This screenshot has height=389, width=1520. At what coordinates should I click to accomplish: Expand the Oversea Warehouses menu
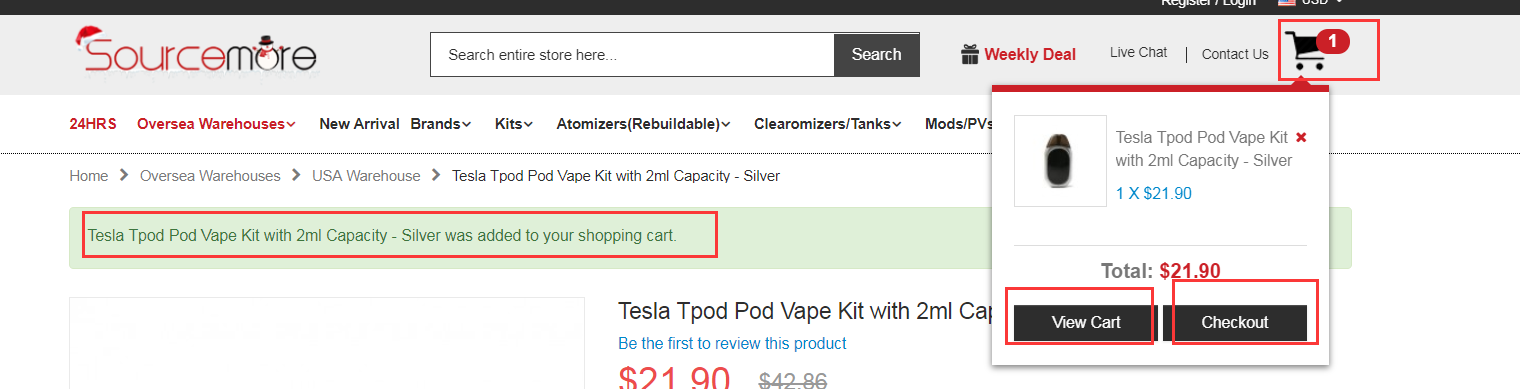click(216, 124)
